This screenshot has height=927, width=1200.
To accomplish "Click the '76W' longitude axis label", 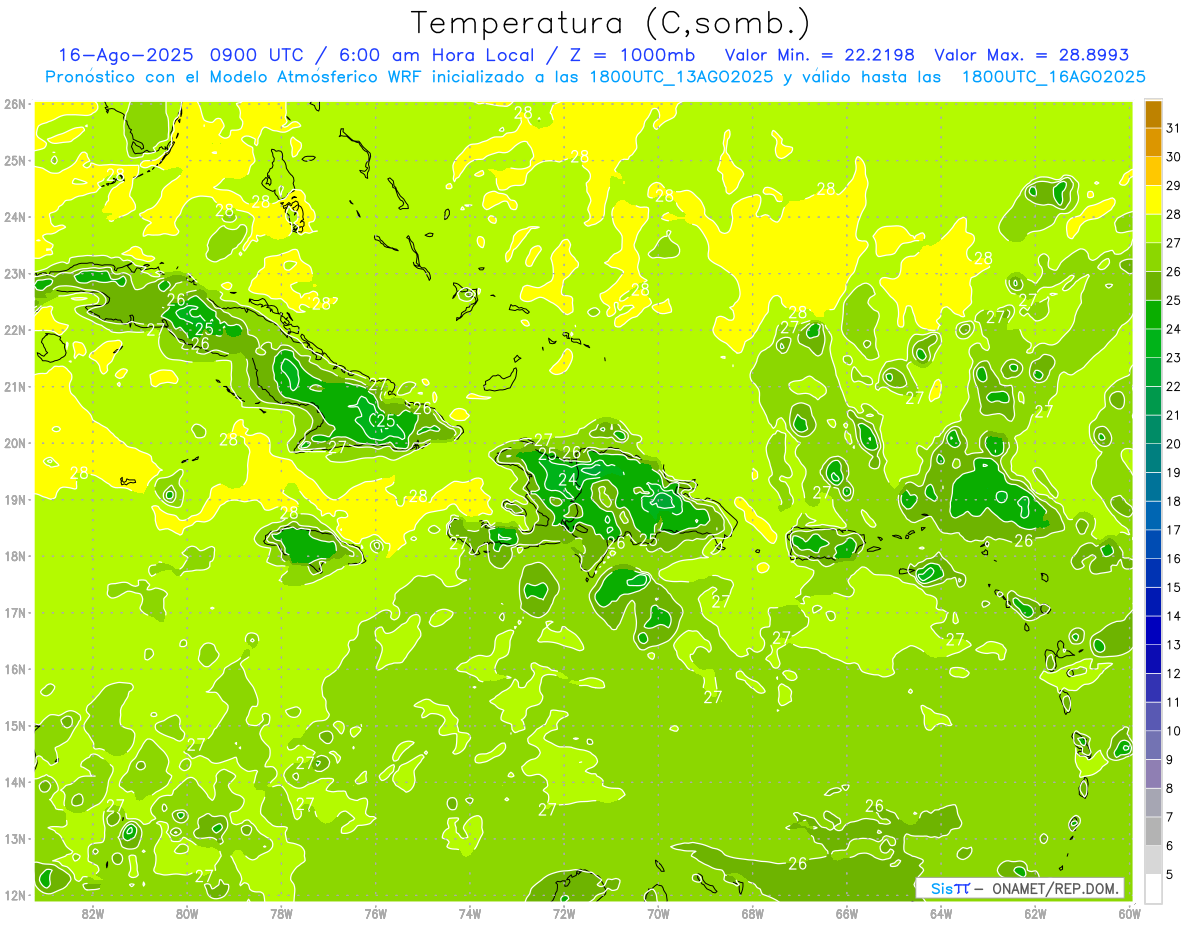I will 376,914.
